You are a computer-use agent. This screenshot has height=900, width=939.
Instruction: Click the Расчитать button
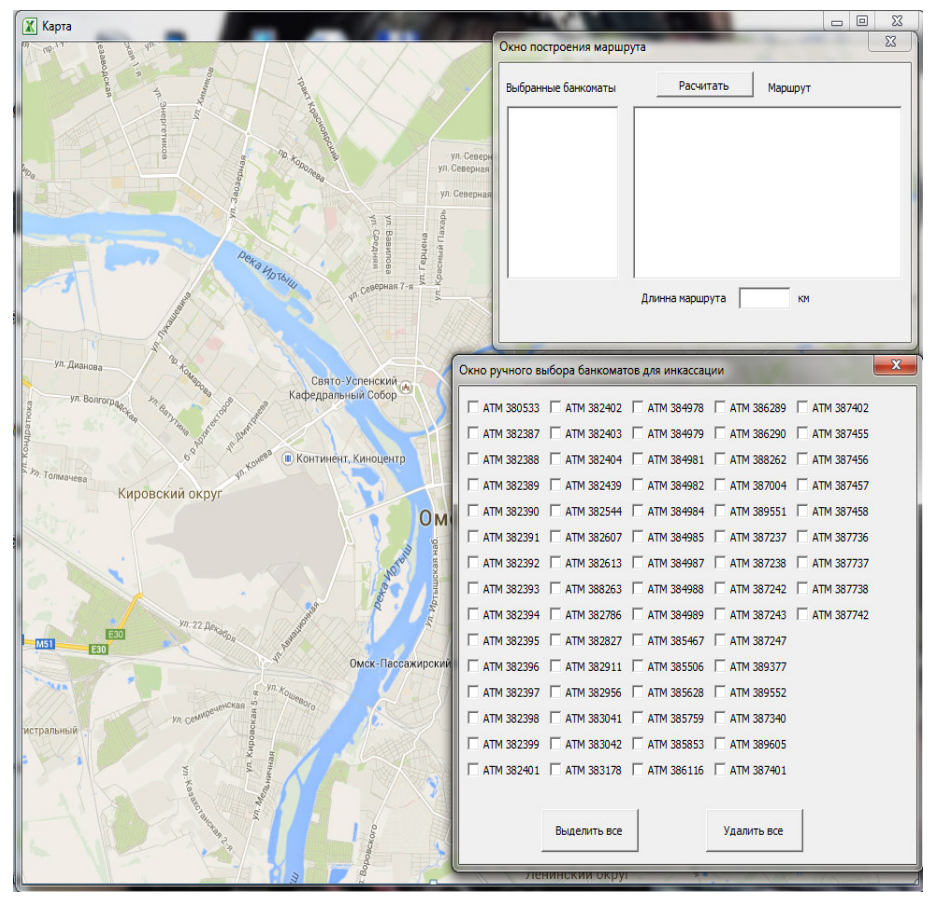tap(704, 86)
